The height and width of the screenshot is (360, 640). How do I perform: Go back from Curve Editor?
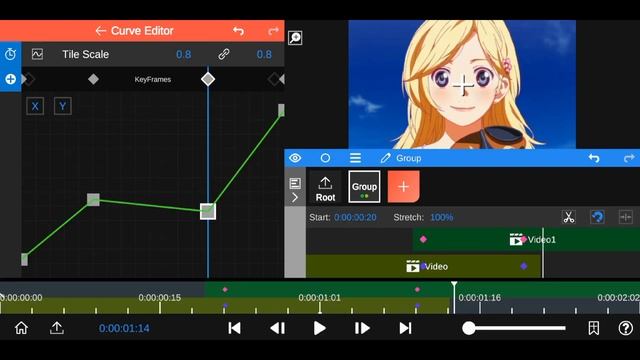coord(100,31)
